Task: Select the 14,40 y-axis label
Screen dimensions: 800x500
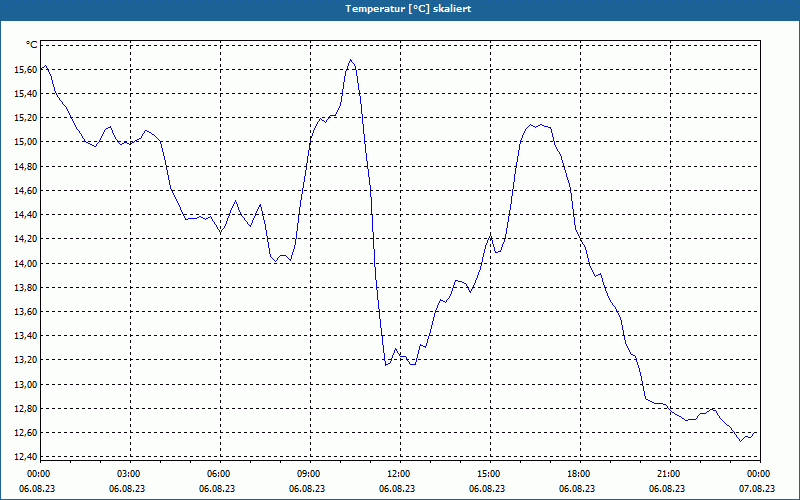Action: (26, 215)
